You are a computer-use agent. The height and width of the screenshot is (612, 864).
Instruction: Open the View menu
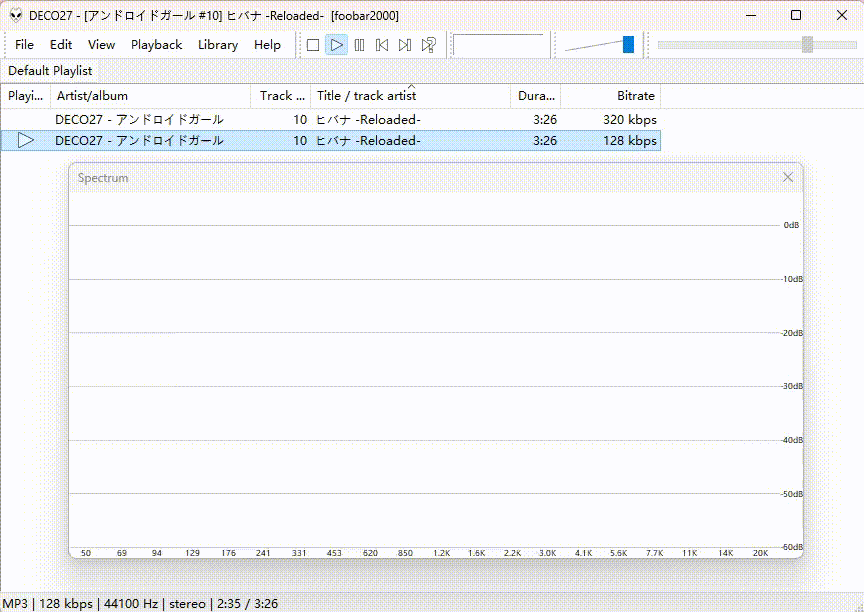(101, 45)
